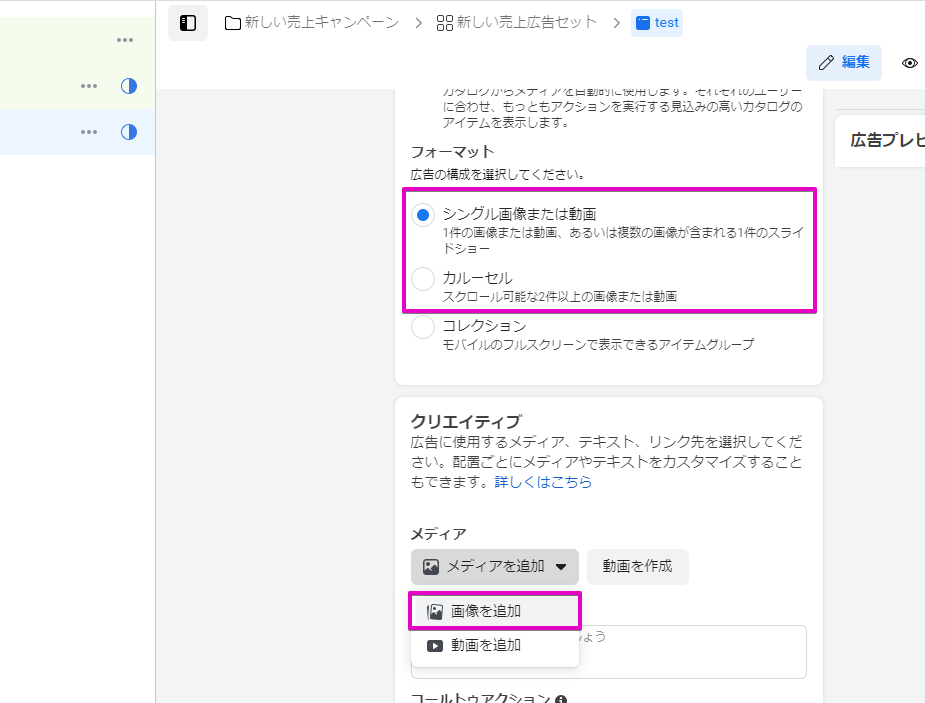
Task: Open 新しい売上キャンペーン folder breadcrumb
Action: [311, 23]
